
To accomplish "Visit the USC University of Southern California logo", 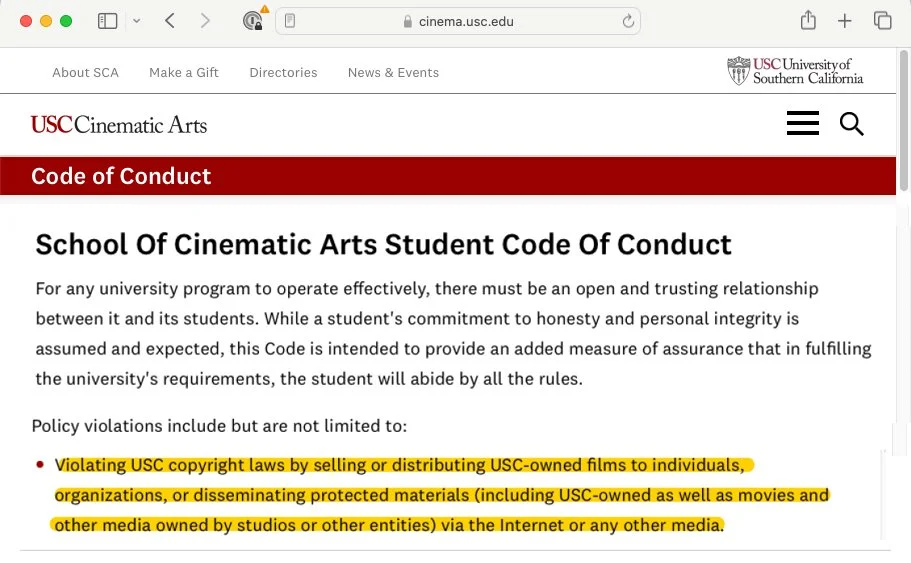I will click(795, 71).
